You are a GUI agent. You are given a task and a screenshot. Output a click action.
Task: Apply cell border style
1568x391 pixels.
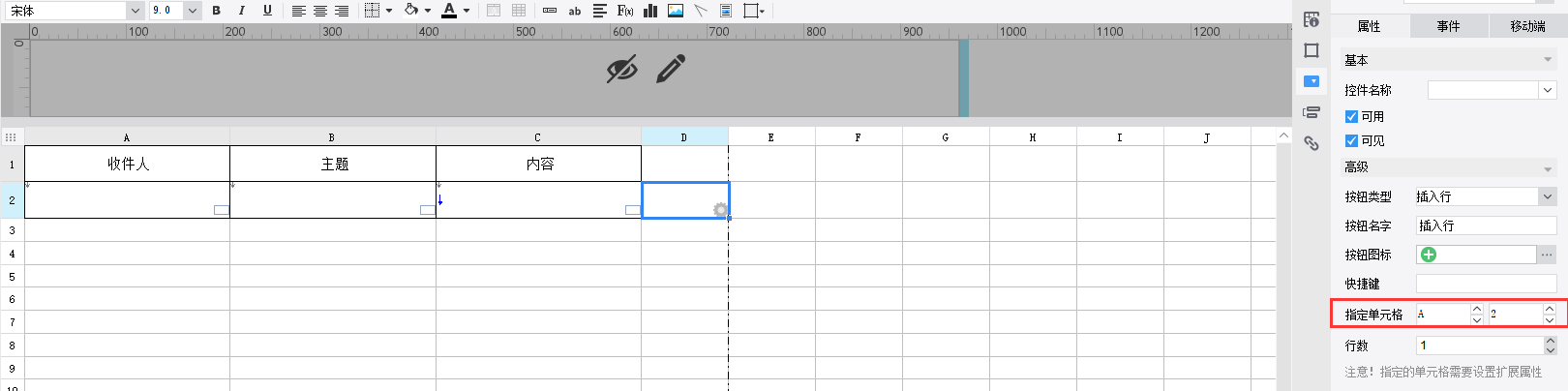click(x=372, y=11)
